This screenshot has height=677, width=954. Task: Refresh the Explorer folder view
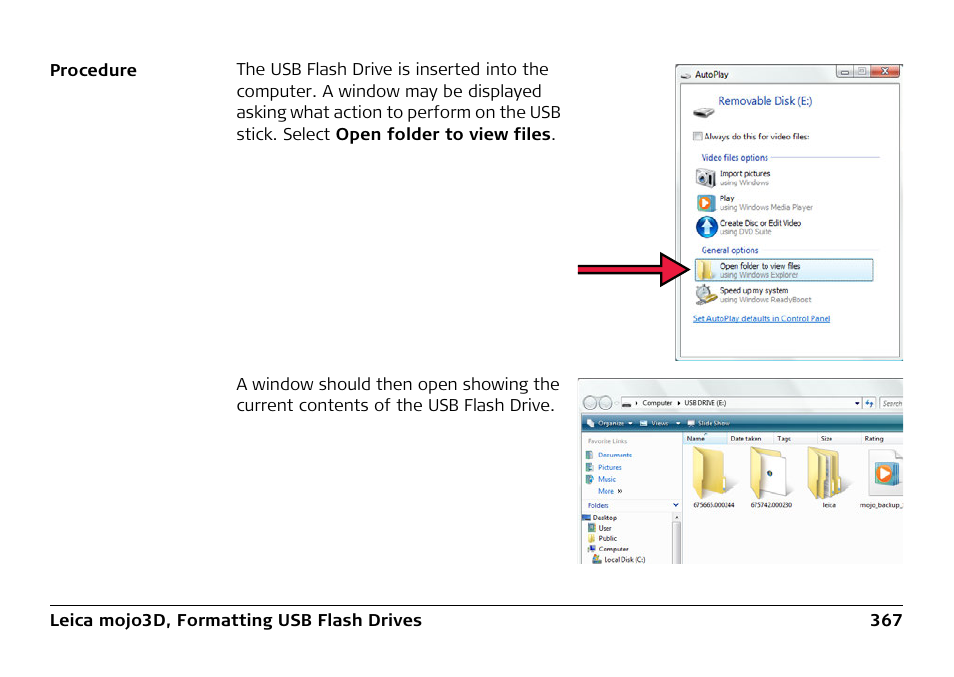pyautogui.click(x=869, y=403)
